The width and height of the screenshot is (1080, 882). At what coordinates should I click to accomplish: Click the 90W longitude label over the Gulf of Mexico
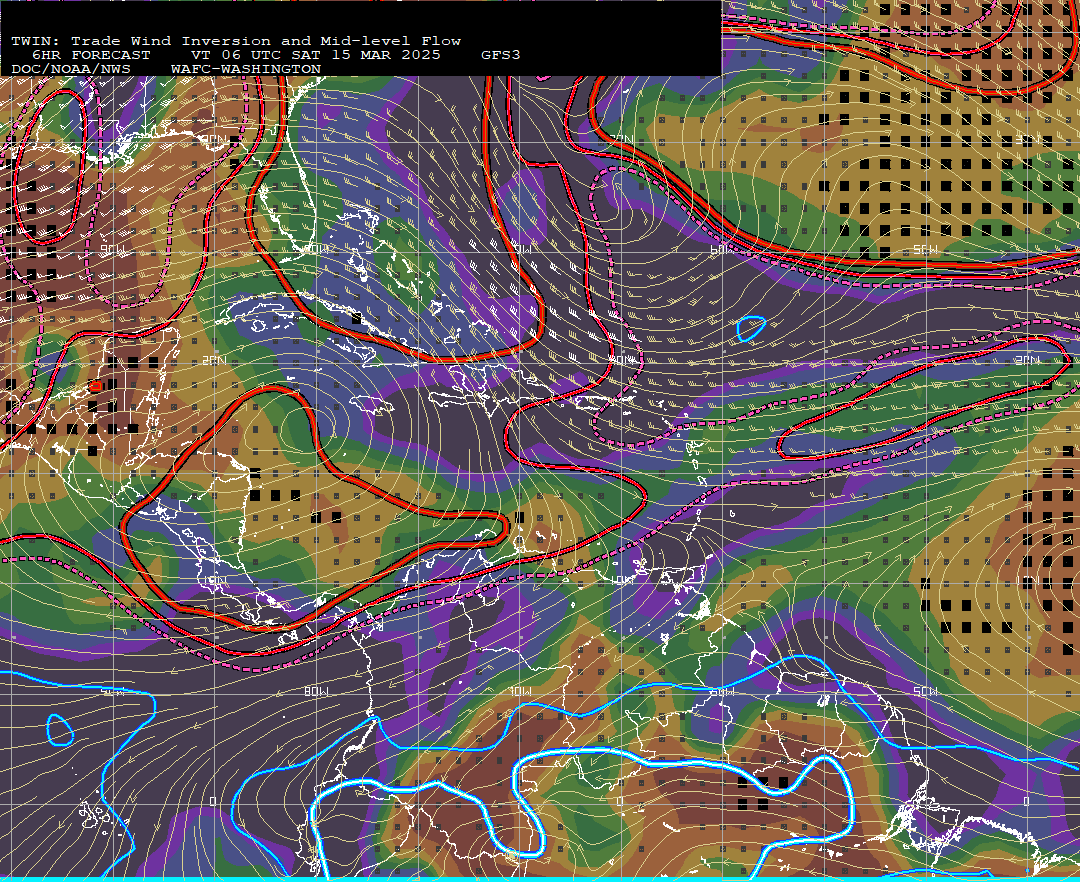click(114, 249)
